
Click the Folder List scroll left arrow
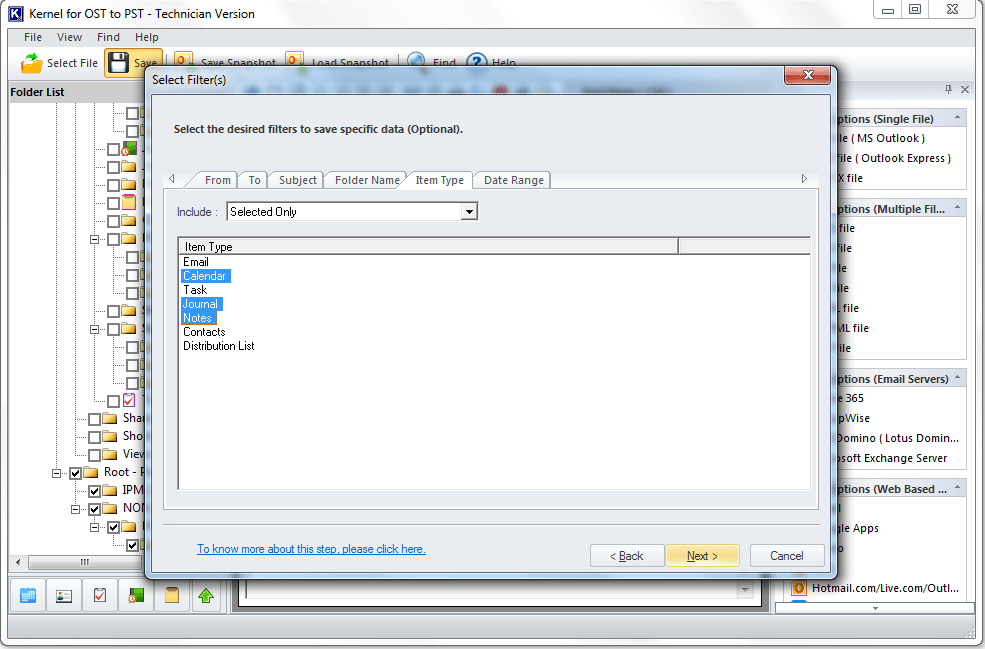[18, 562]
